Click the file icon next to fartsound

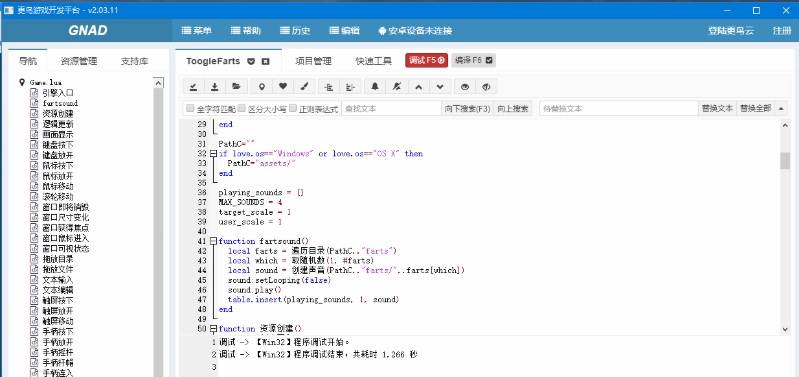[34, 103]
